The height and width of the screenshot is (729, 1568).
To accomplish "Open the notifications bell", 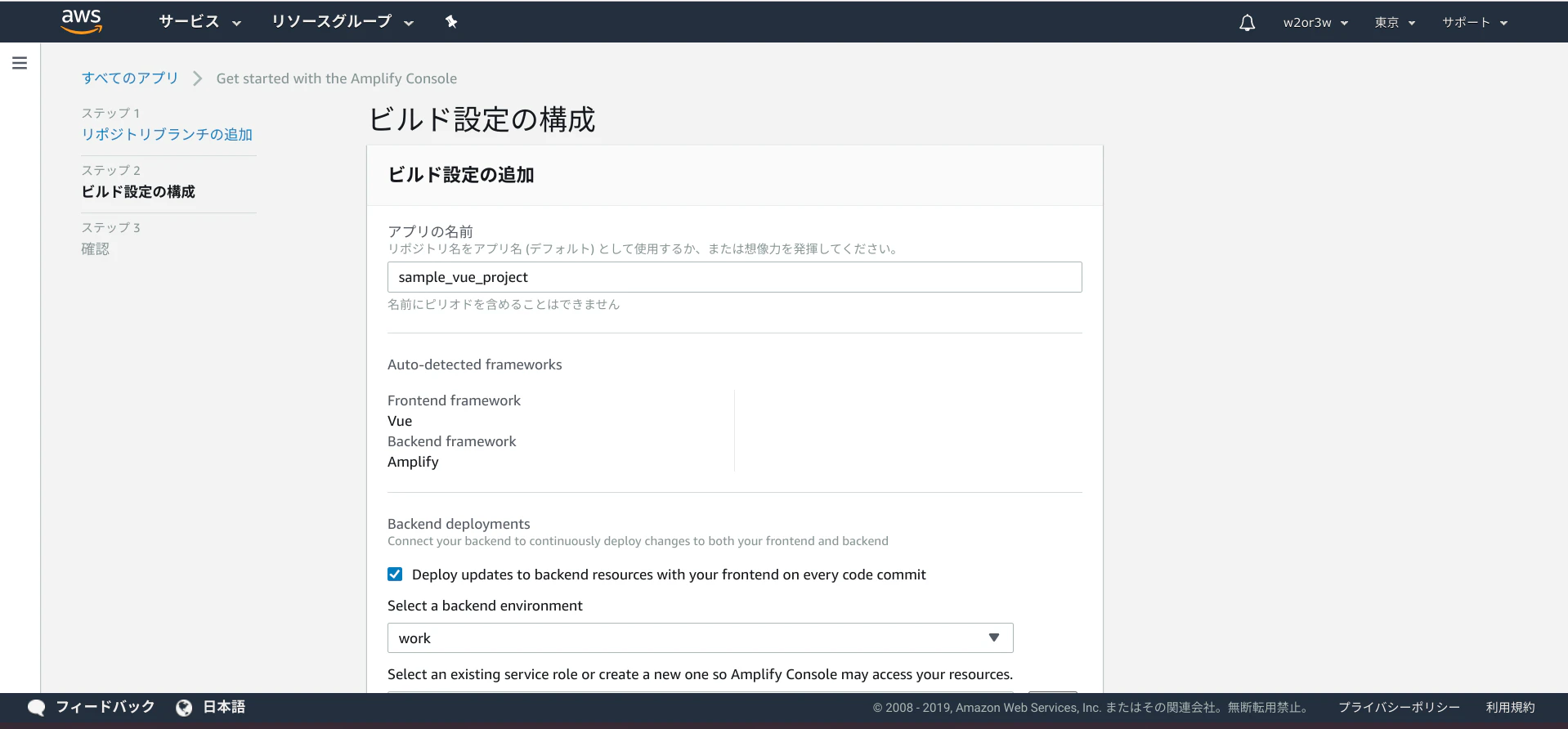I will 1247,23.
